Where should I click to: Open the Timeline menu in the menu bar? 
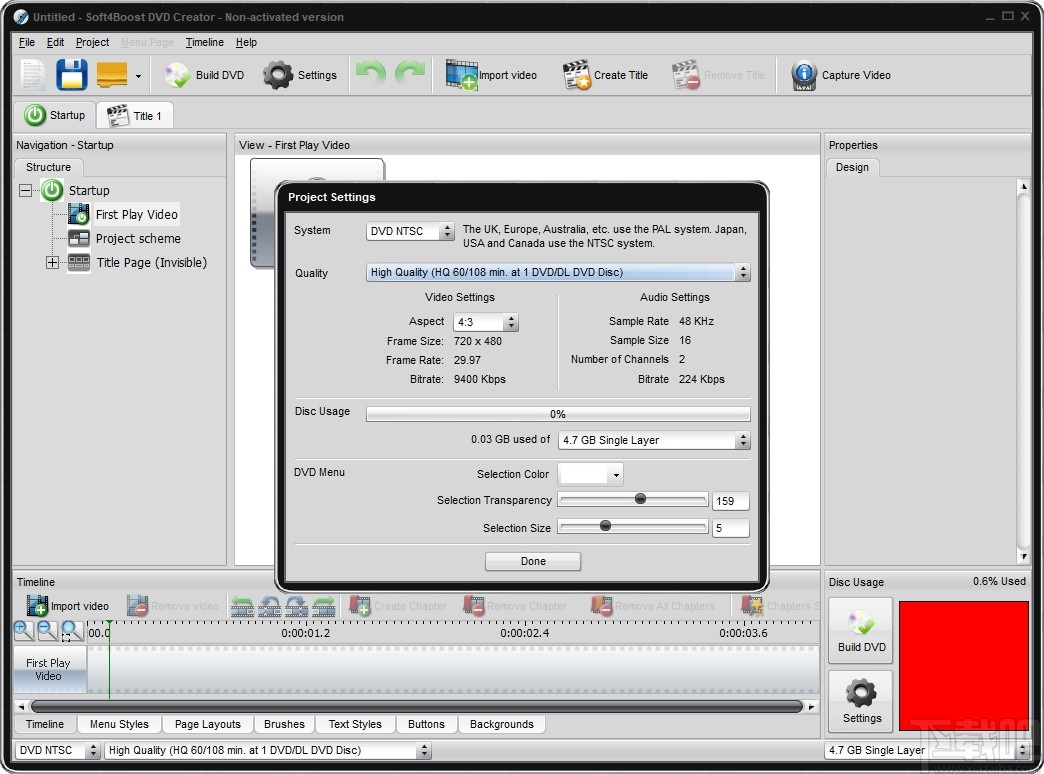pyautogui.click(x=205, y=42)
